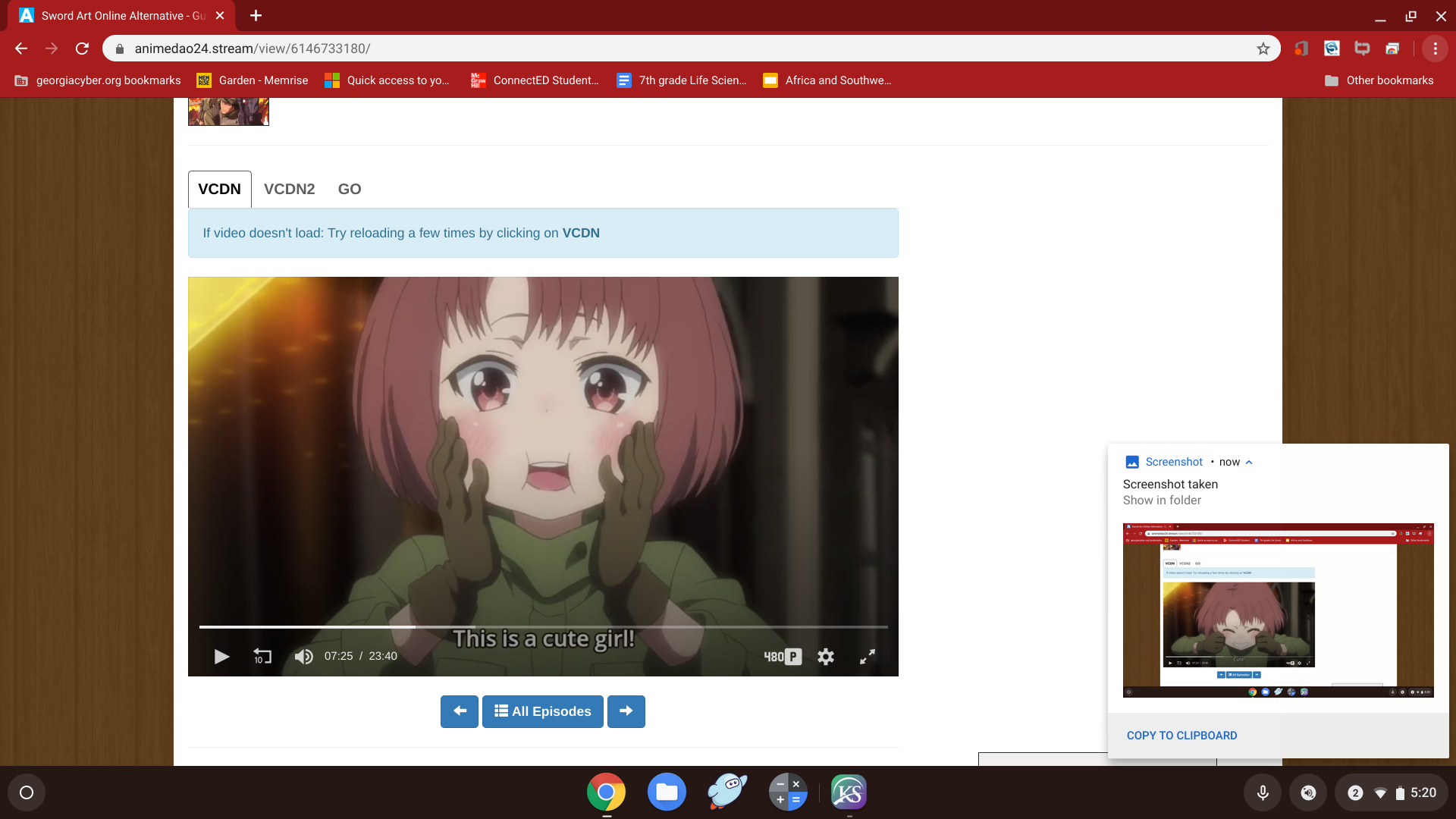Screen dimensions: 1456x819
Task: Open notification count badge showing 2
Action: [1355, 792]
